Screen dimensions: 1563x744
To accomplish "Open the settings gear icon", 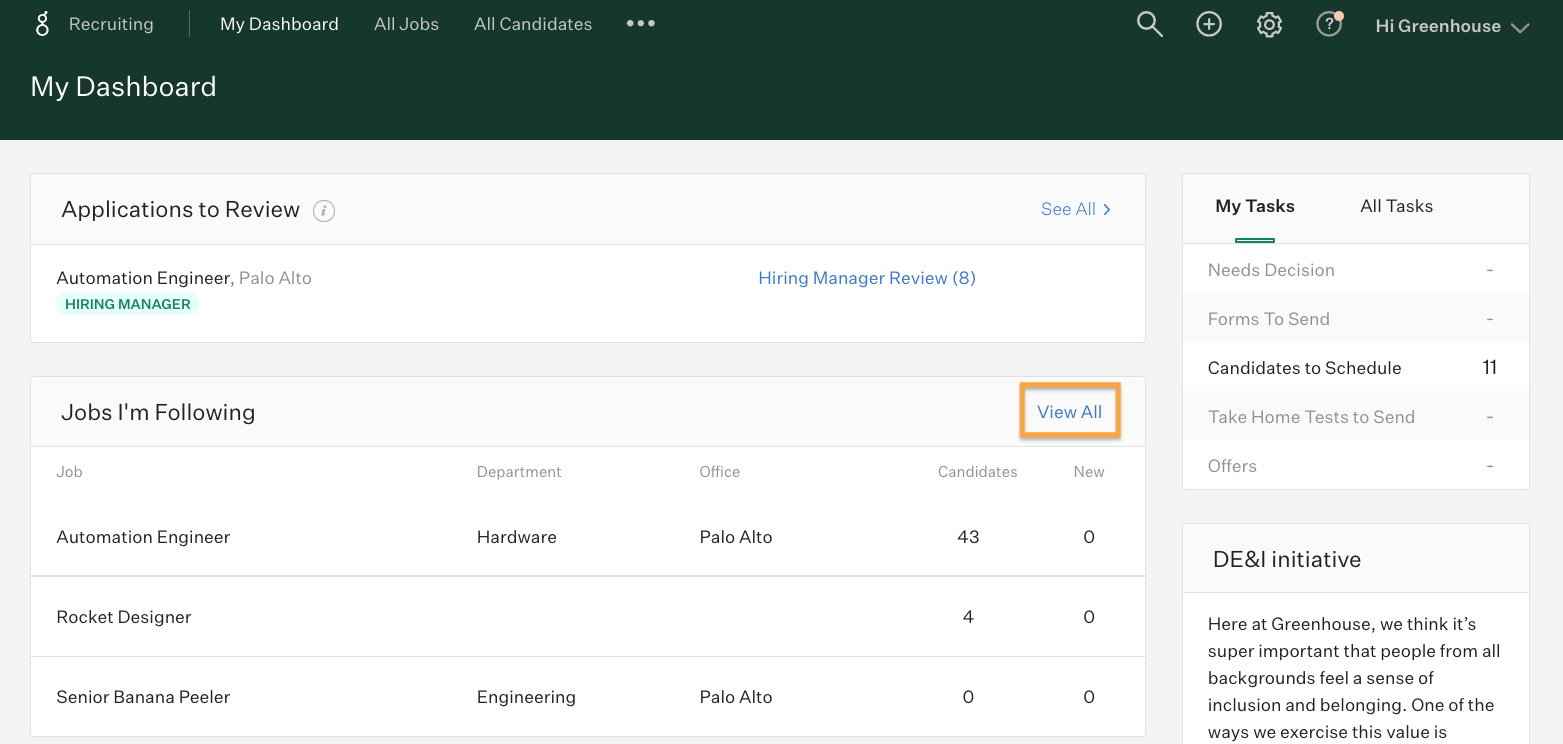I will 1269,25.
